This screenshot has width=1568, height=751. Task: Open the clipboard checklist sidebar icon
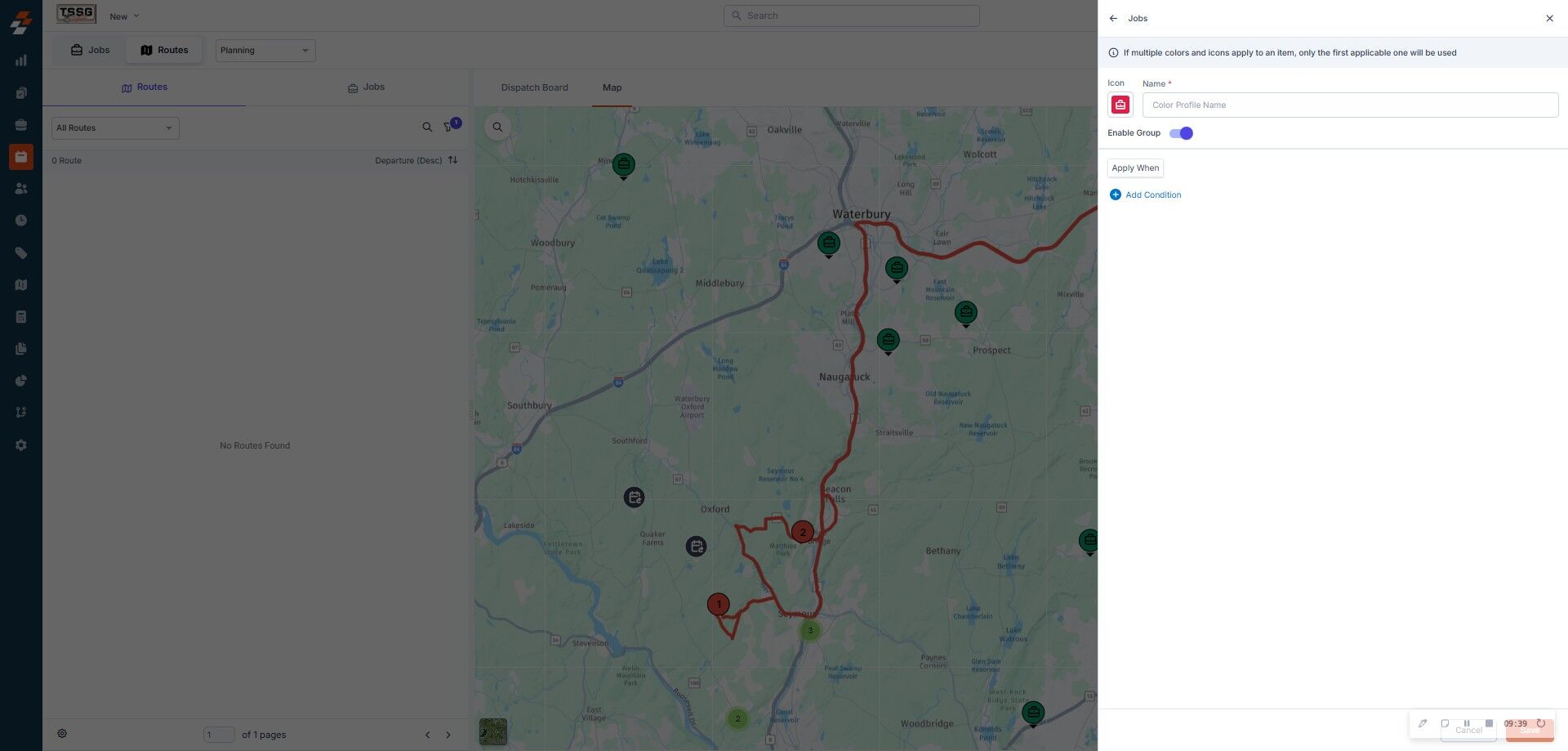[21, 93]
